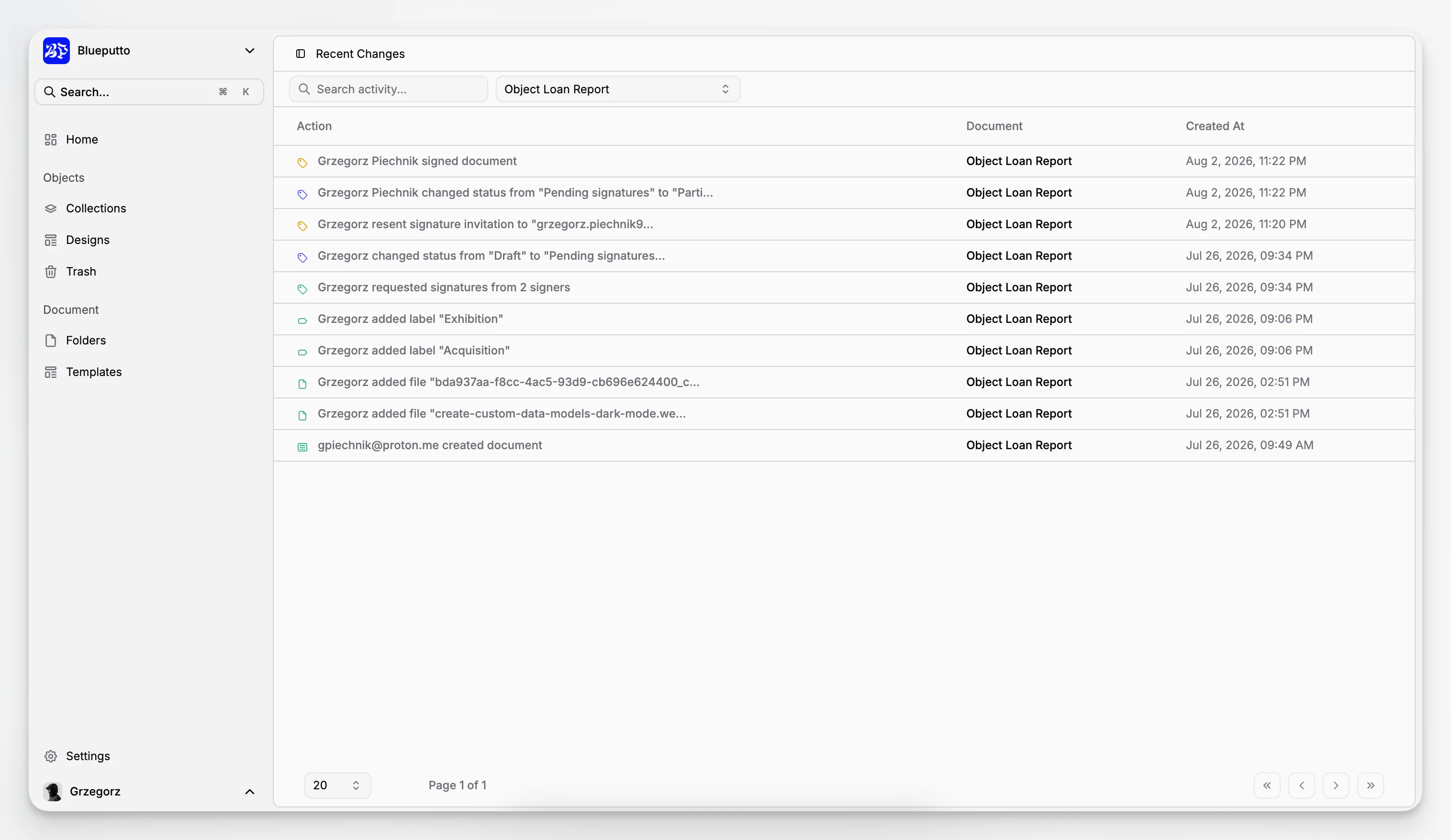Click the Home grid icon
This screenshot has height=840, width=1451.
pyautogui.click(x=51, y=139)
